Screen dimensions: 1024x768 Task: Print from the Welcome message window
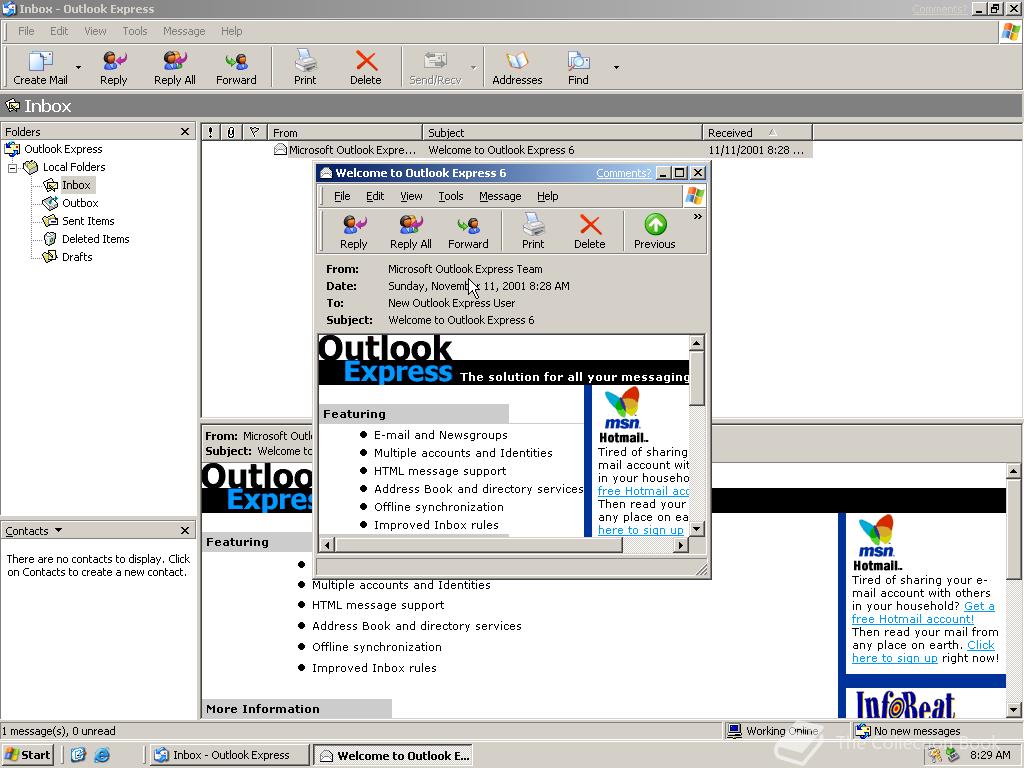click(533, 232)
